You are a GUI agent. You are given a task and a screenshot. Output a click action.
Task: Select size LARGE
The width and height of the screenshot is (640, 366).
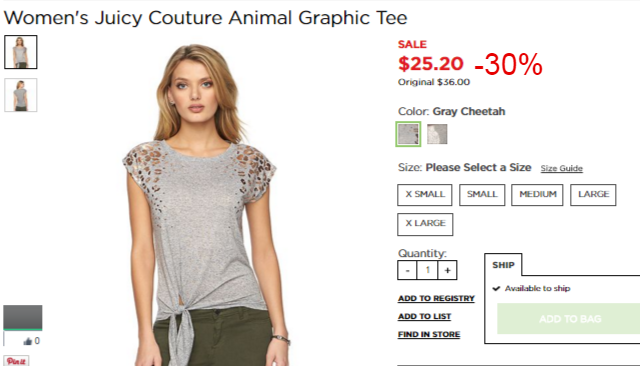[x=593, y=195]
